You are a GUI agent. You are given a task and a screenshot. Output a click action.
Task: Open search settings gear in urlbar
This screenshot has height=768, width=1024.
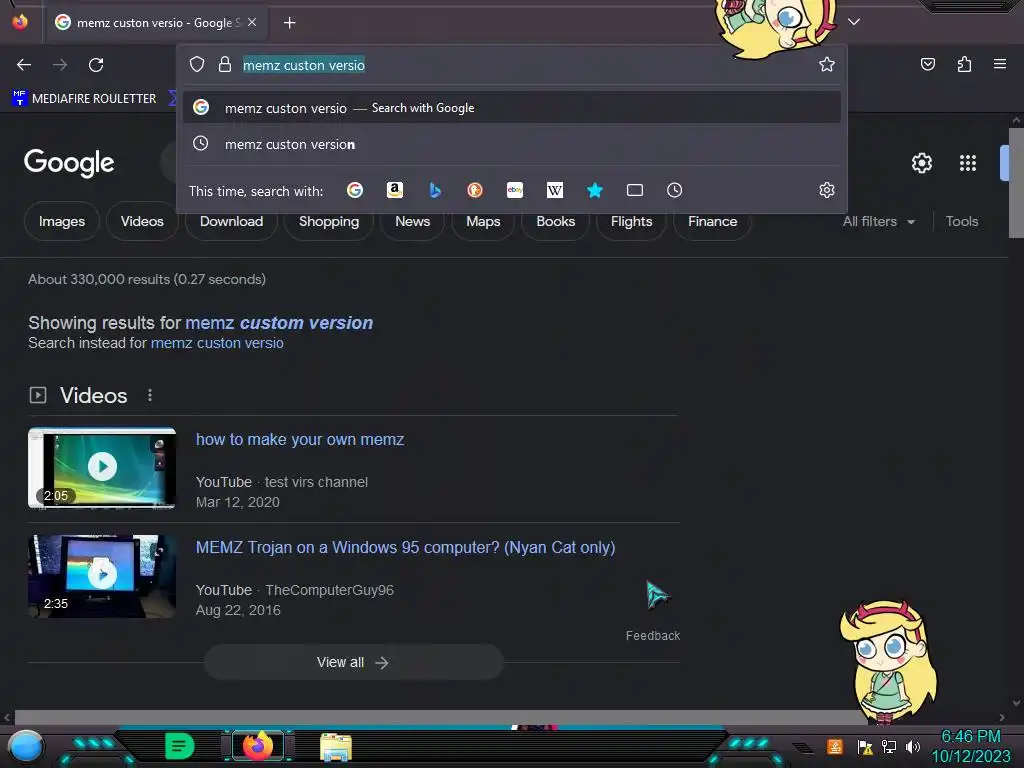[827, 190]
